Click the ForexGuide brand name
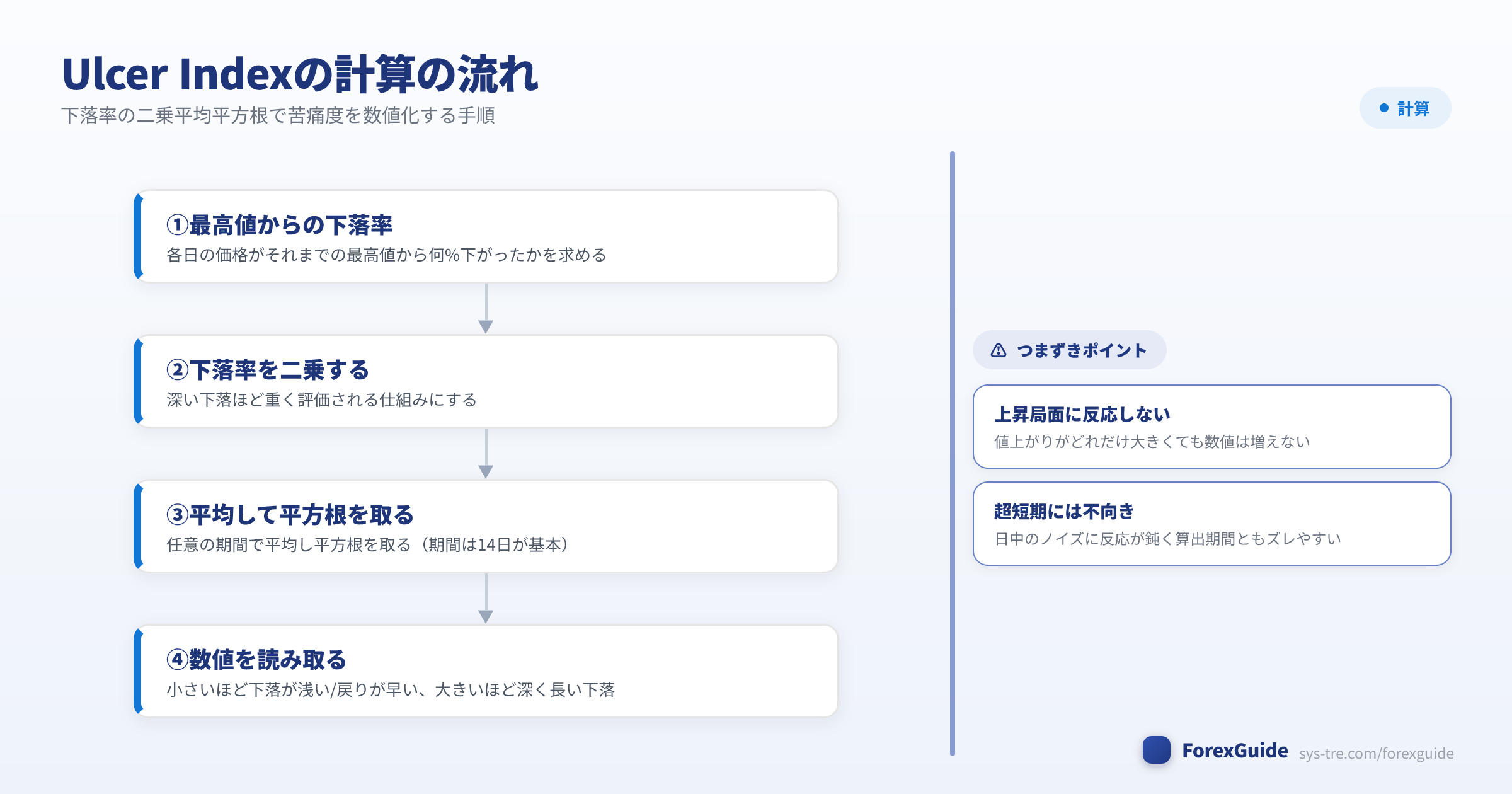Image resolution: width=1512 pixels, height=794 pixels. [x=1235, y=751]
